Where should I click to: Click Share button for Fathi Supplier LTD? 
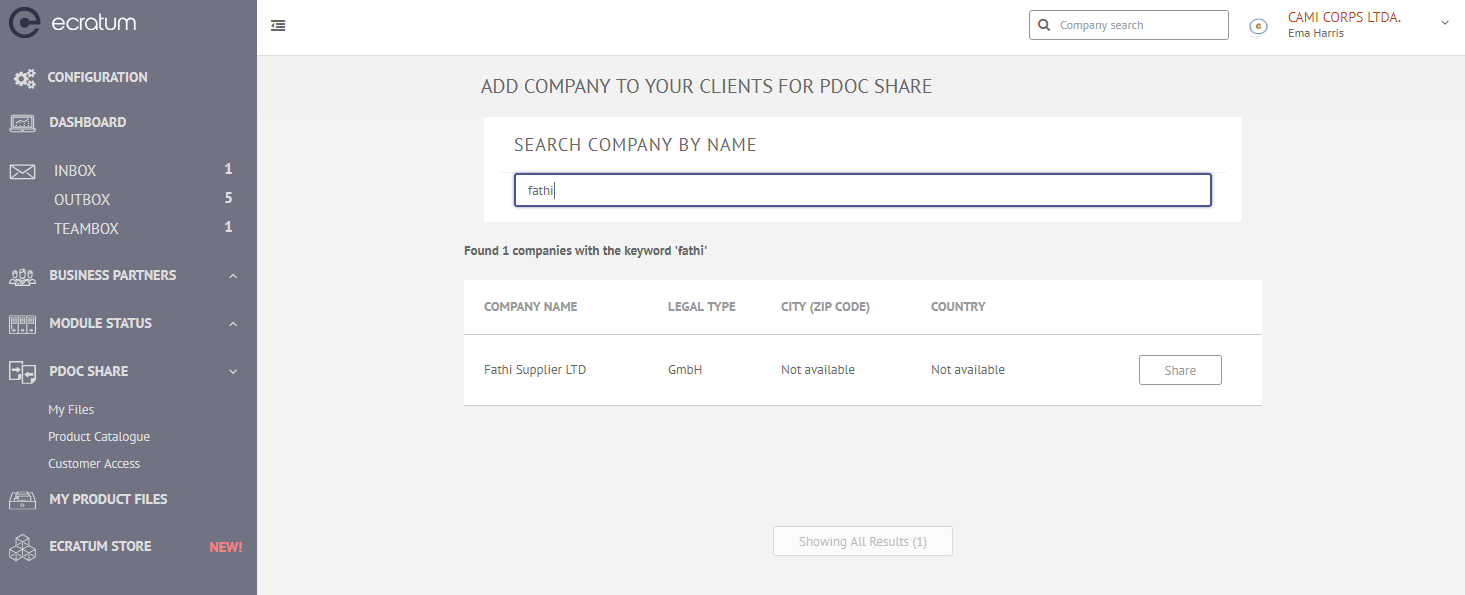1180,370
